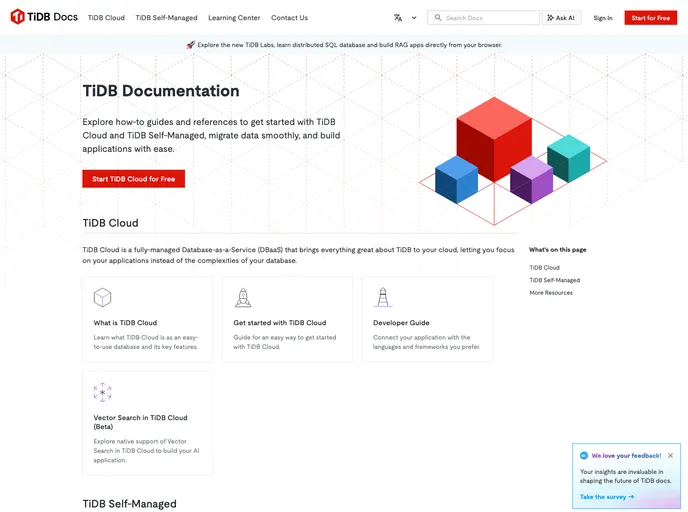688x512 pixels.
Task: Jump to More Resources in page contents
Action: tap(551, 293)
